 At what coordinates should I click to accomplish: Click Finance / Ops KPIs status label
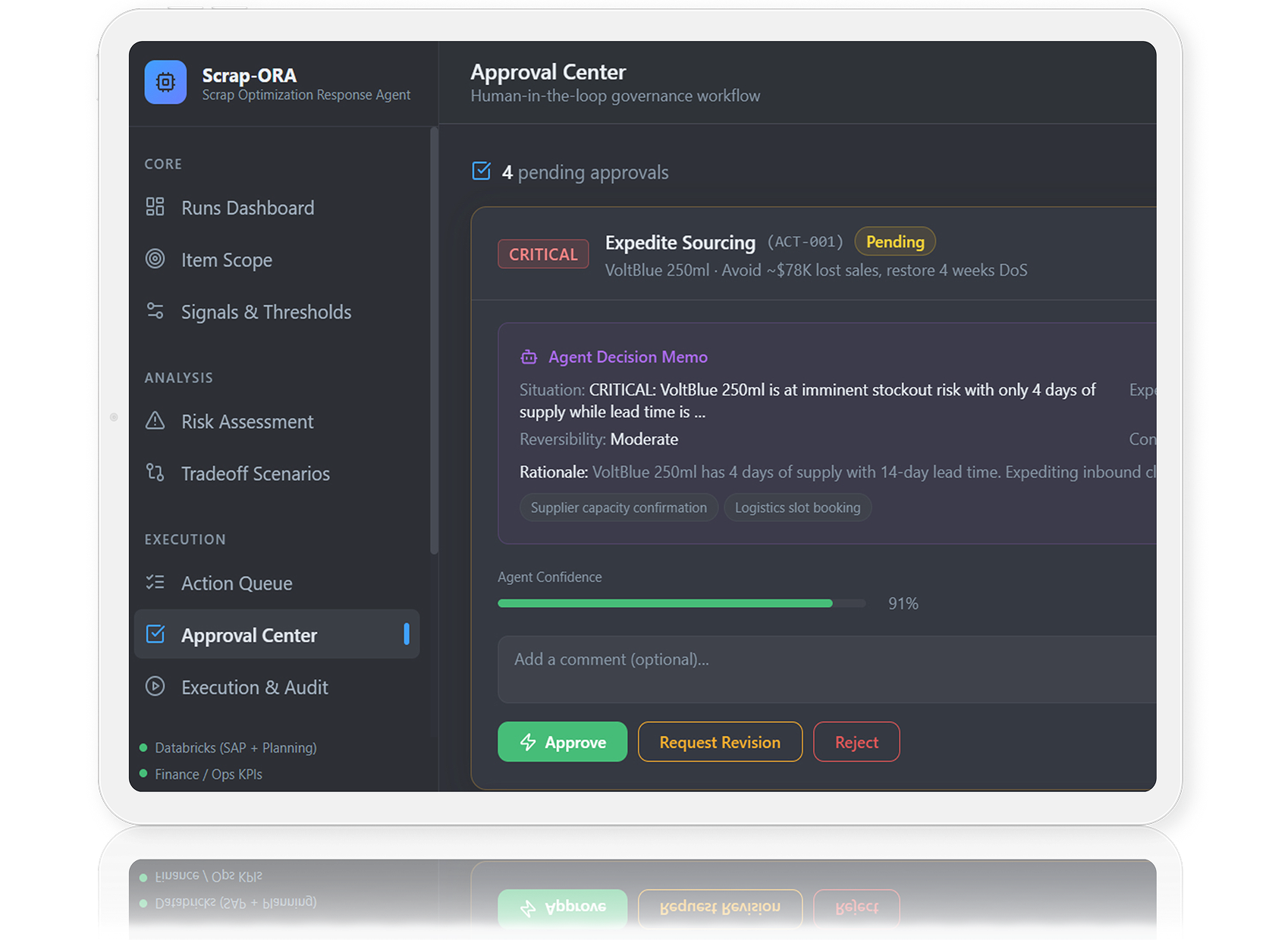(x=209, y=774)
